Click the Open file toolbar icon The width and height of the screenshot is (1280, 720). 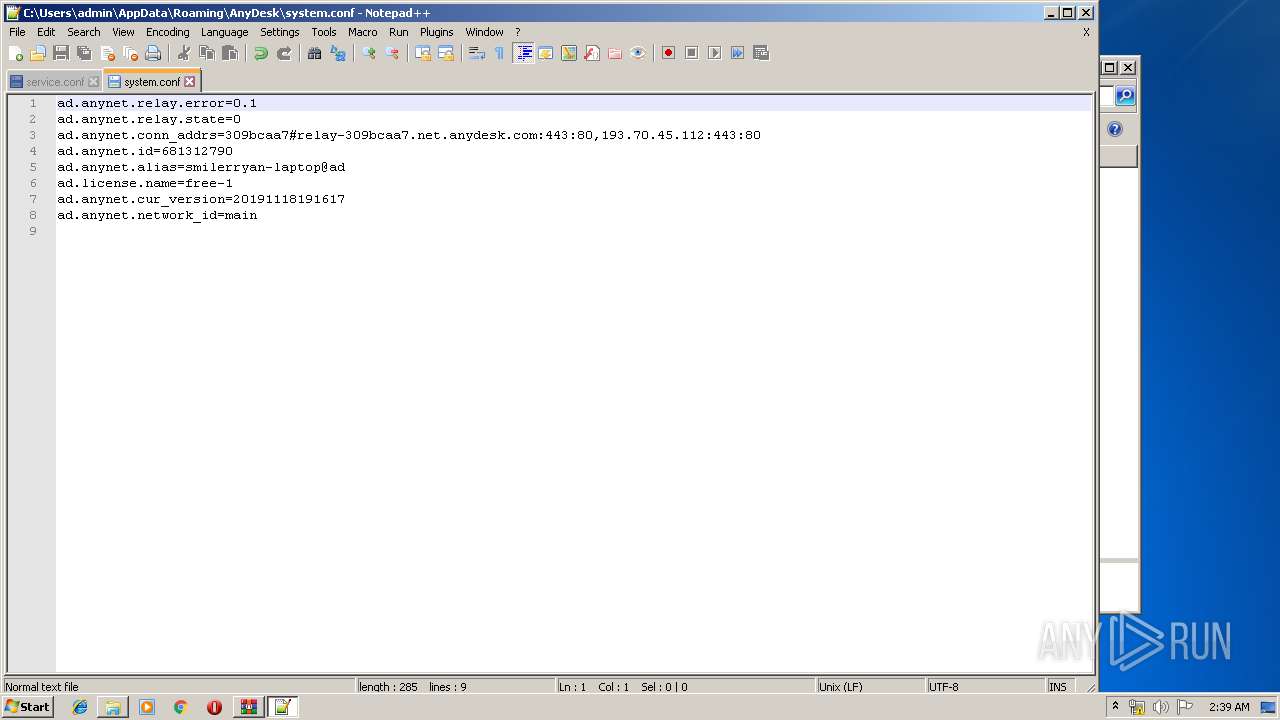pyautogui.click(x=38, y=53)
